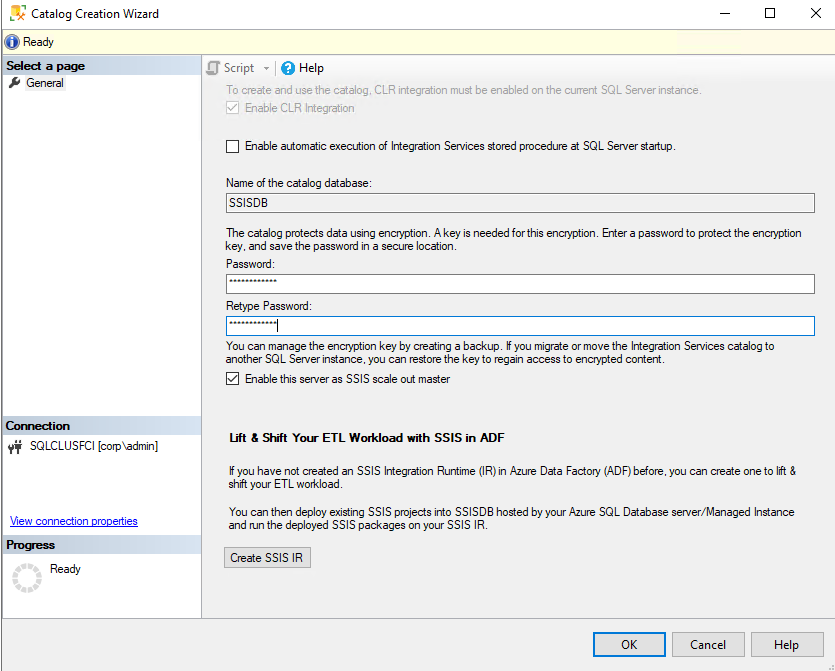Click the Script toolbar icon
Image resolution: width=835 pixels, height=671 pixels.
[214, 67]
